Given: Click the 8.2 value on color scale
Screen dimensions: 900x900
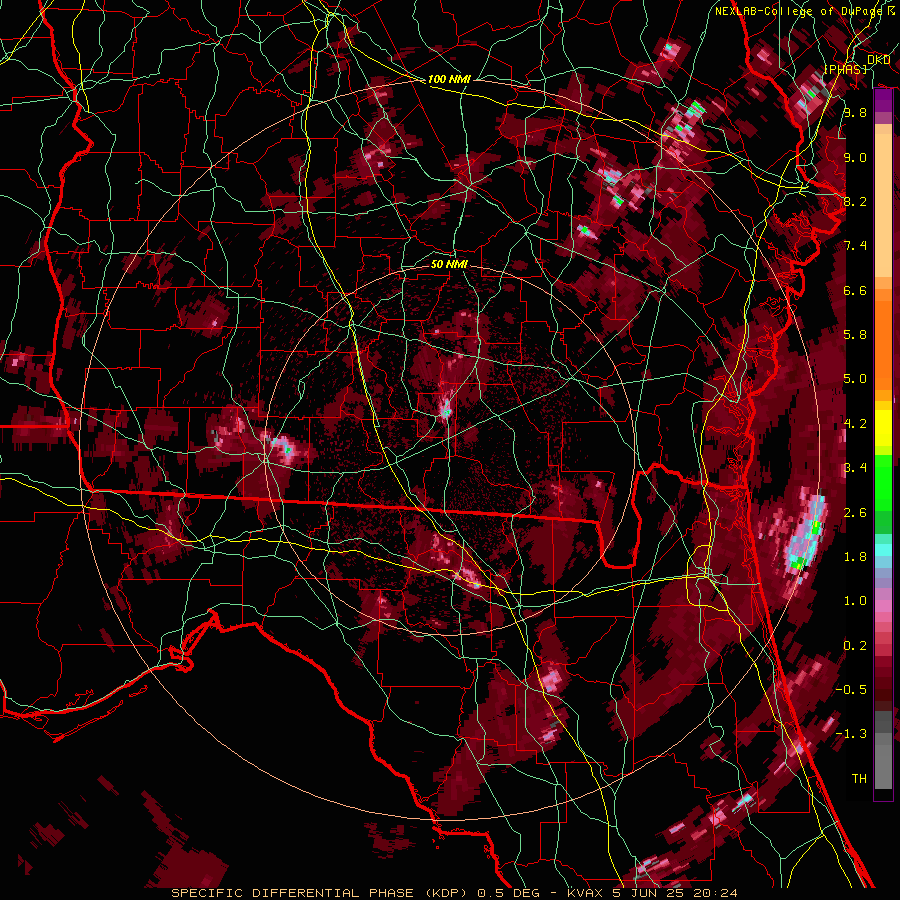Looking at the screenshot, I should (x=855, y=201).
